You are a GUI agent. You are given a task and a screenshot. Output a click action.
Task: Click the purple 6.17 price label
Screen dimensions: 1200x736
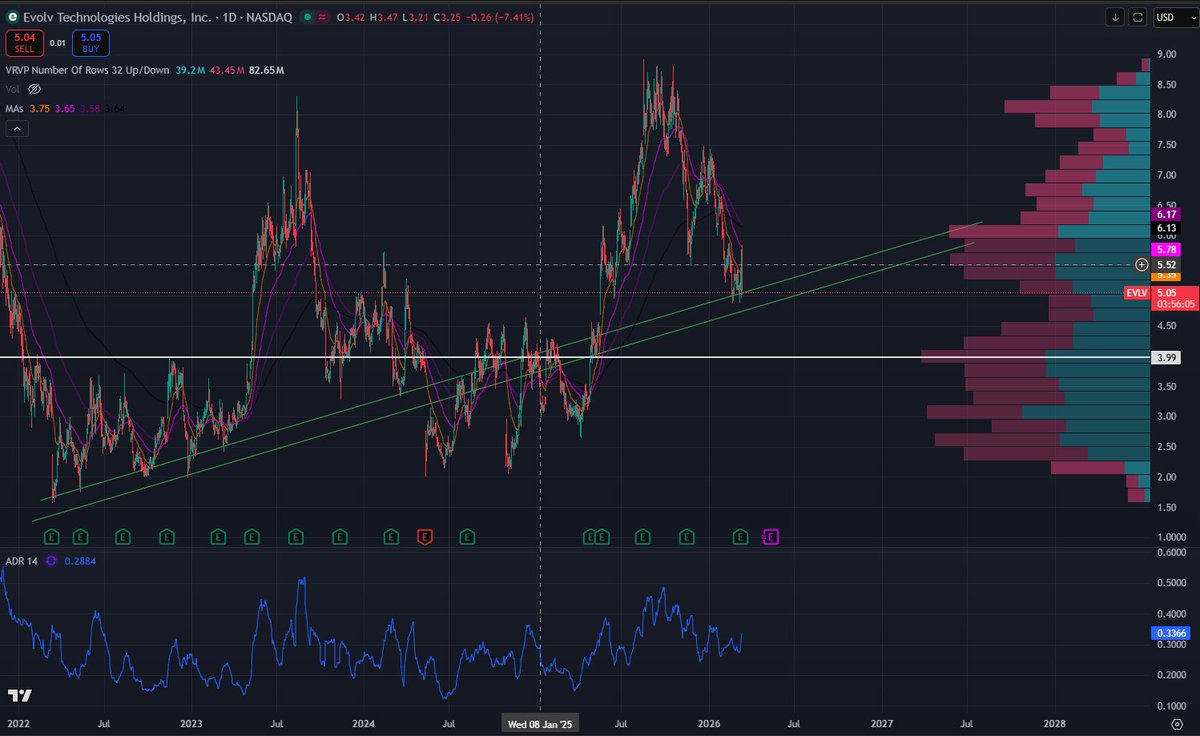1167,214
